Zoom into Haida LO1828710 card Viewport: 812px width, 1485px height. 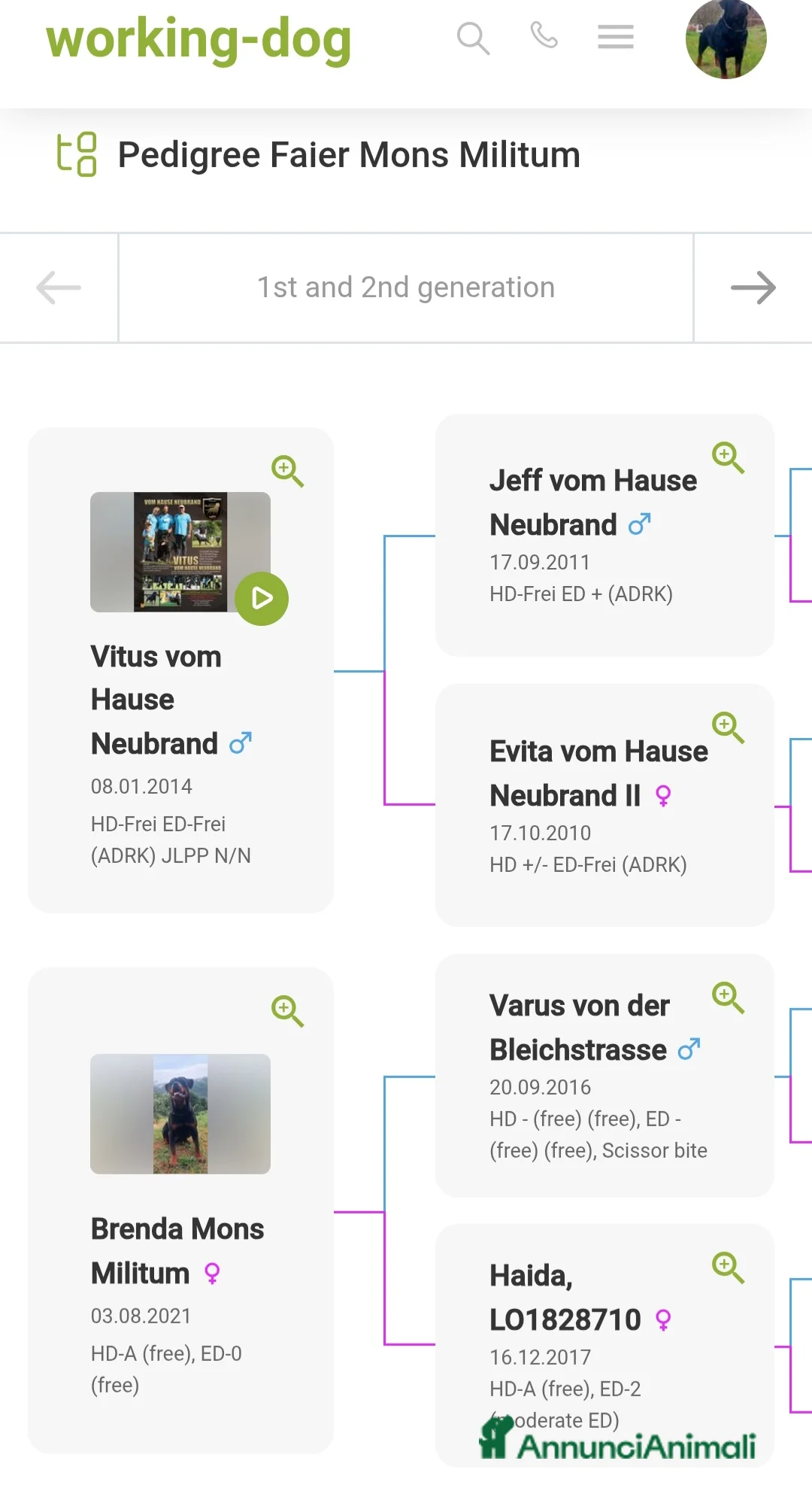tap(728, 1267)
